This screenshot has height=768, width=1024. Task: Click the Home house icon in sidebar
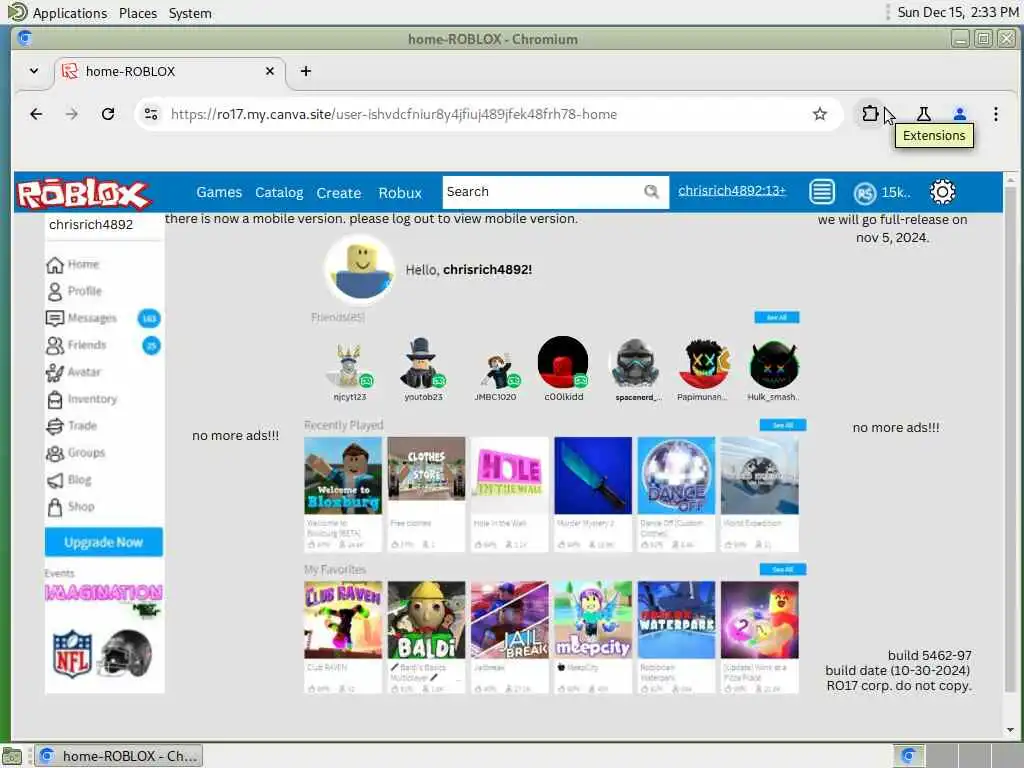point(55,264)
